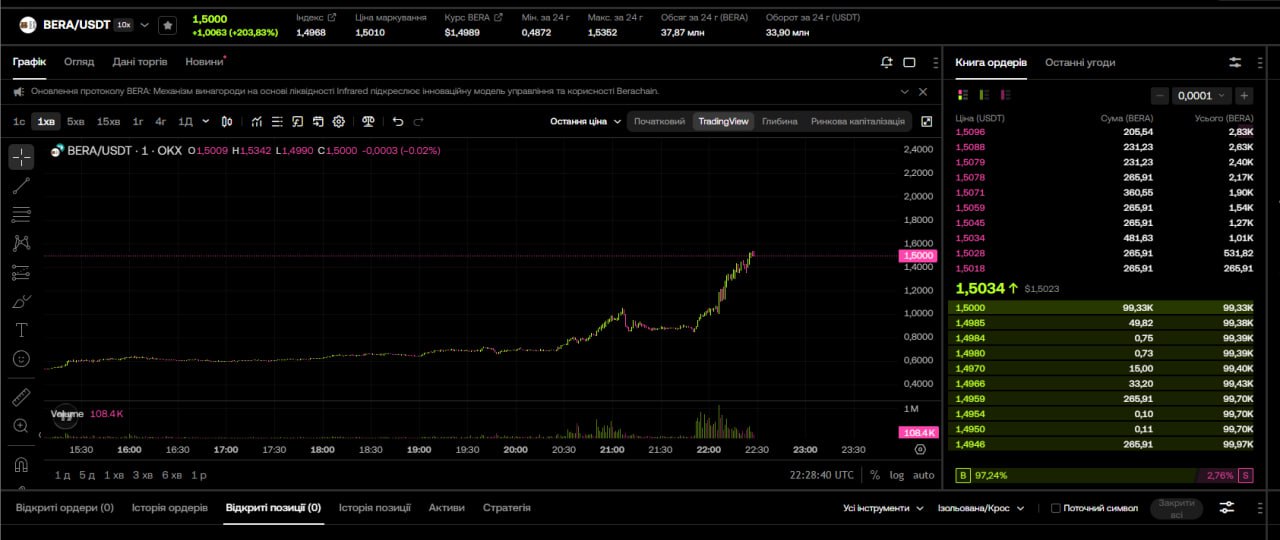Check the Поточний символ checkbox
Image resolution: width=1280 pixels, height=540 pixels.
[x=1055, y=508]
